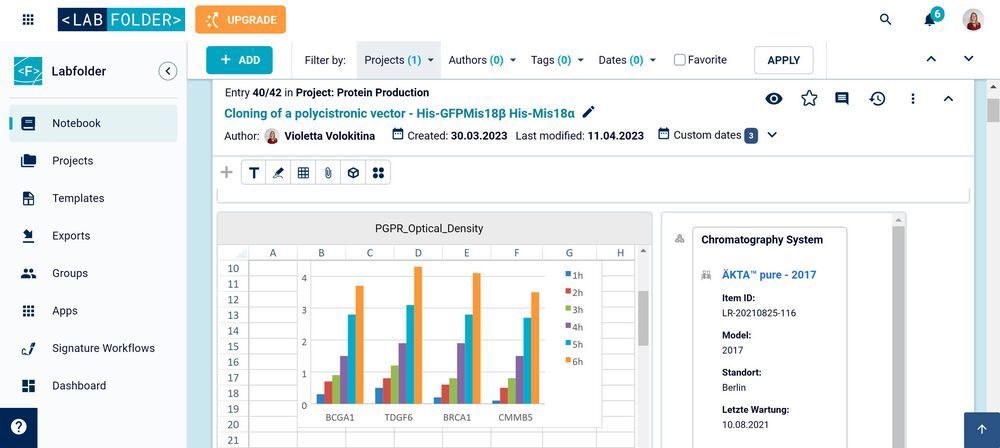Open the comments icon on the entry
Image resolution: width=1000 pixels, height=448 pixels.
pos(842,98)
